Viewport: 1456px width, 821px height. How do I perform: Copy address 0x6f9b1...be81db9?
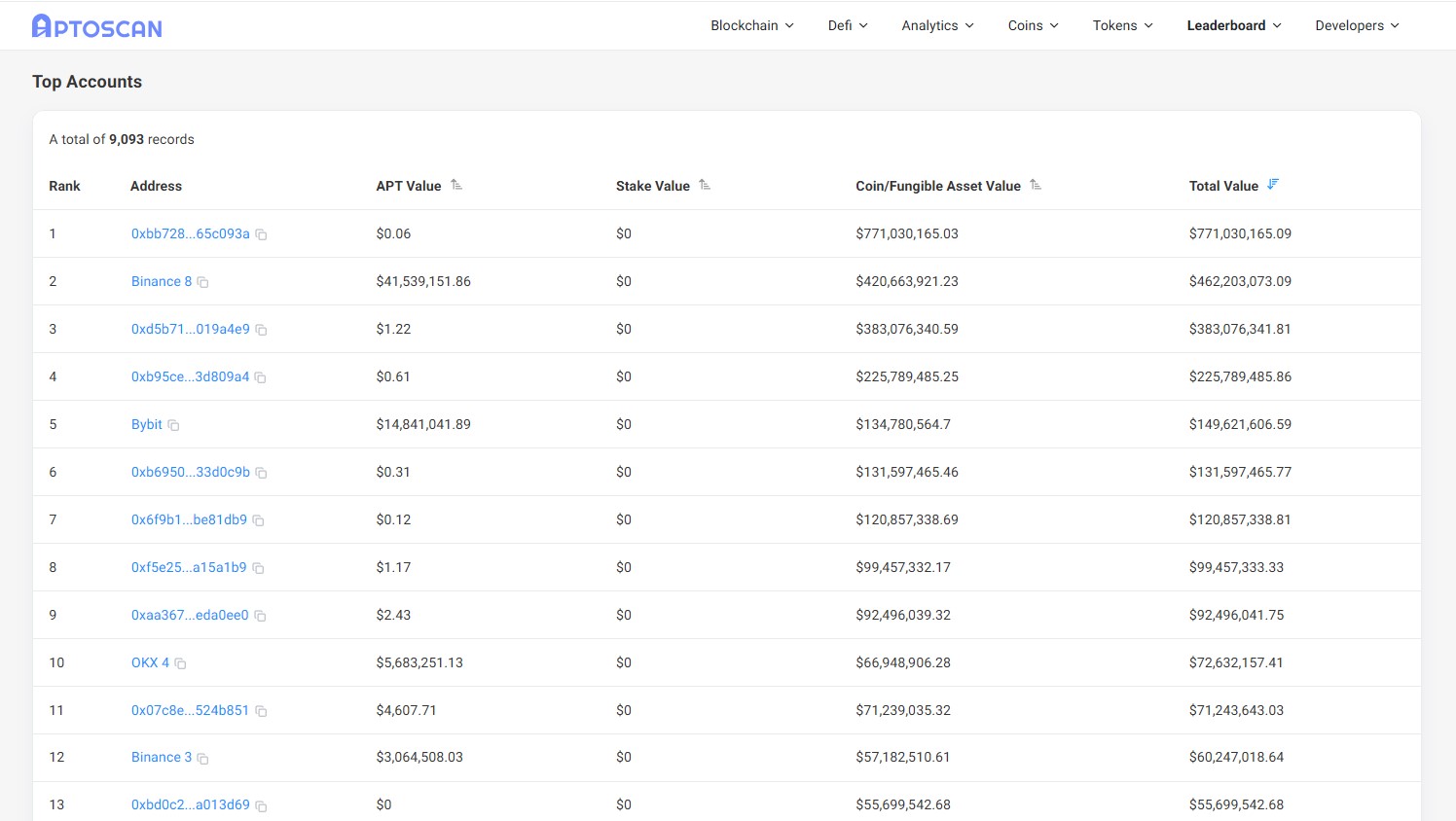258,520
